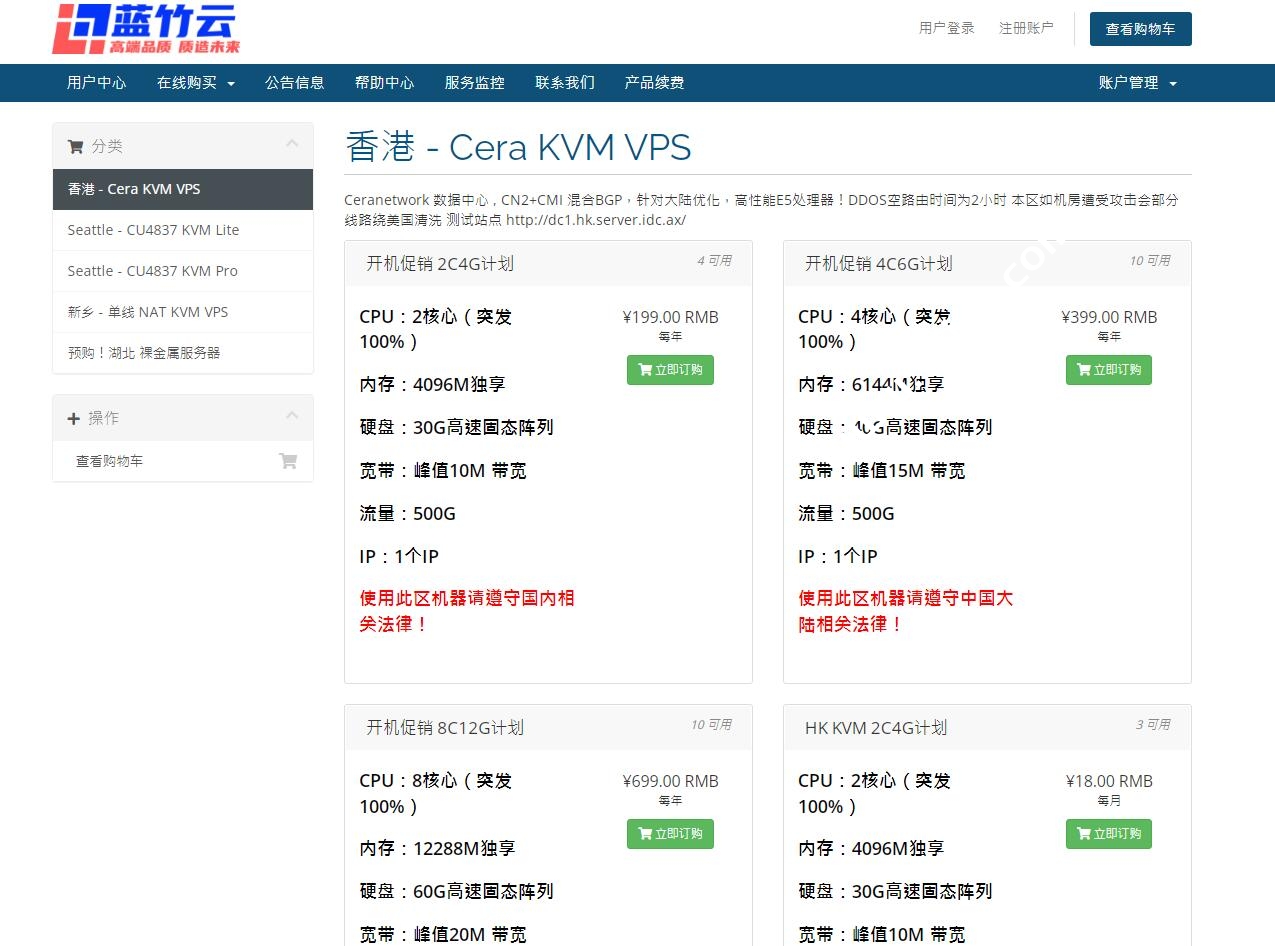This screenshot has width=1275, height=946.
Task: Collapse the 操作 sidebar panel
Action: [x=292, y=414]
